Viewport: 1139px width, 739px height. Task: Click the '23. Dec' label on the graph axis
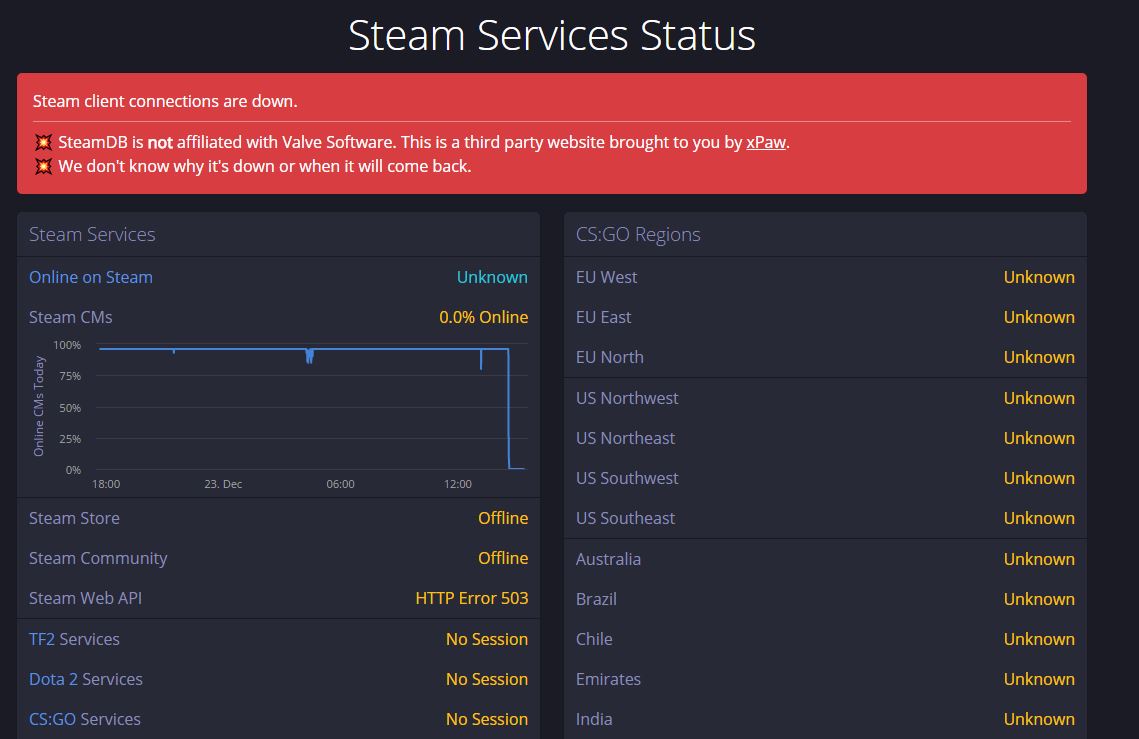click(223, 484)
